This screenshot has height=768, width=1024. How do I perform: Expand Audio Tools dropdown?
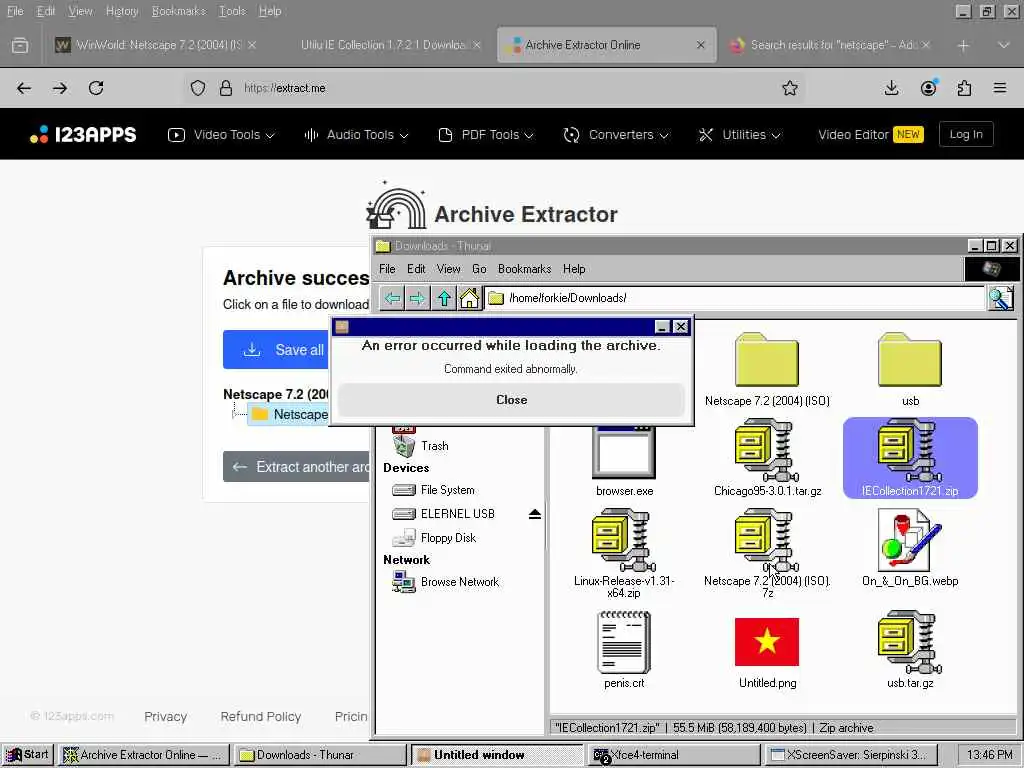tap(356, 135)
